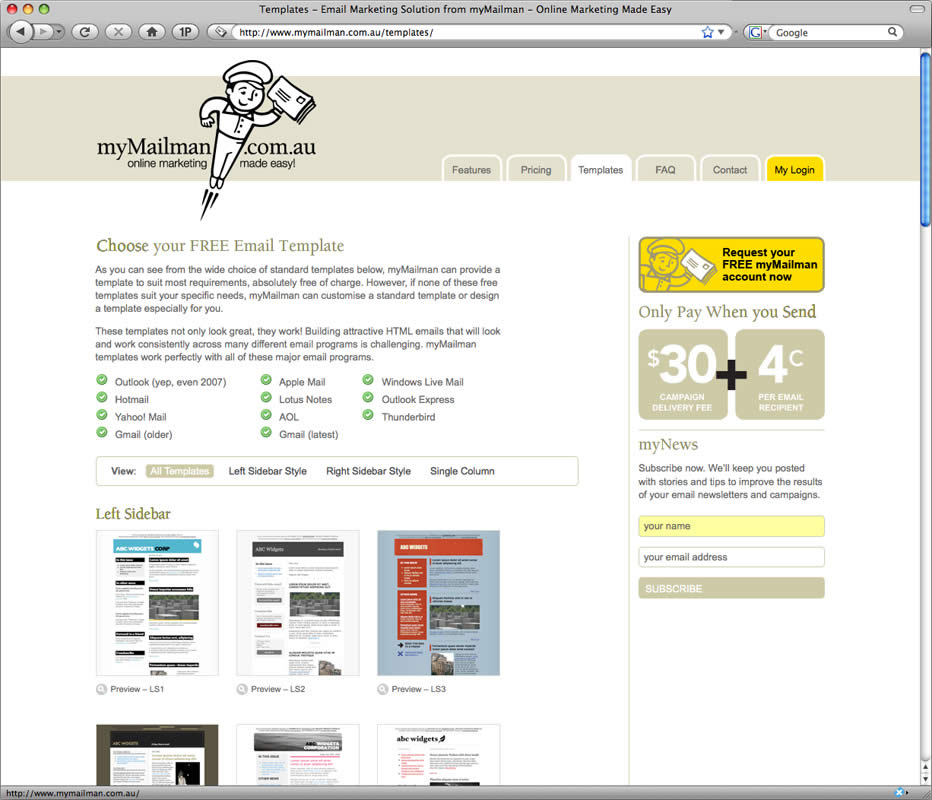Toggle the toolbar pill button in the title bar
Screen dimensions: 932x800
tap(917, 9)
